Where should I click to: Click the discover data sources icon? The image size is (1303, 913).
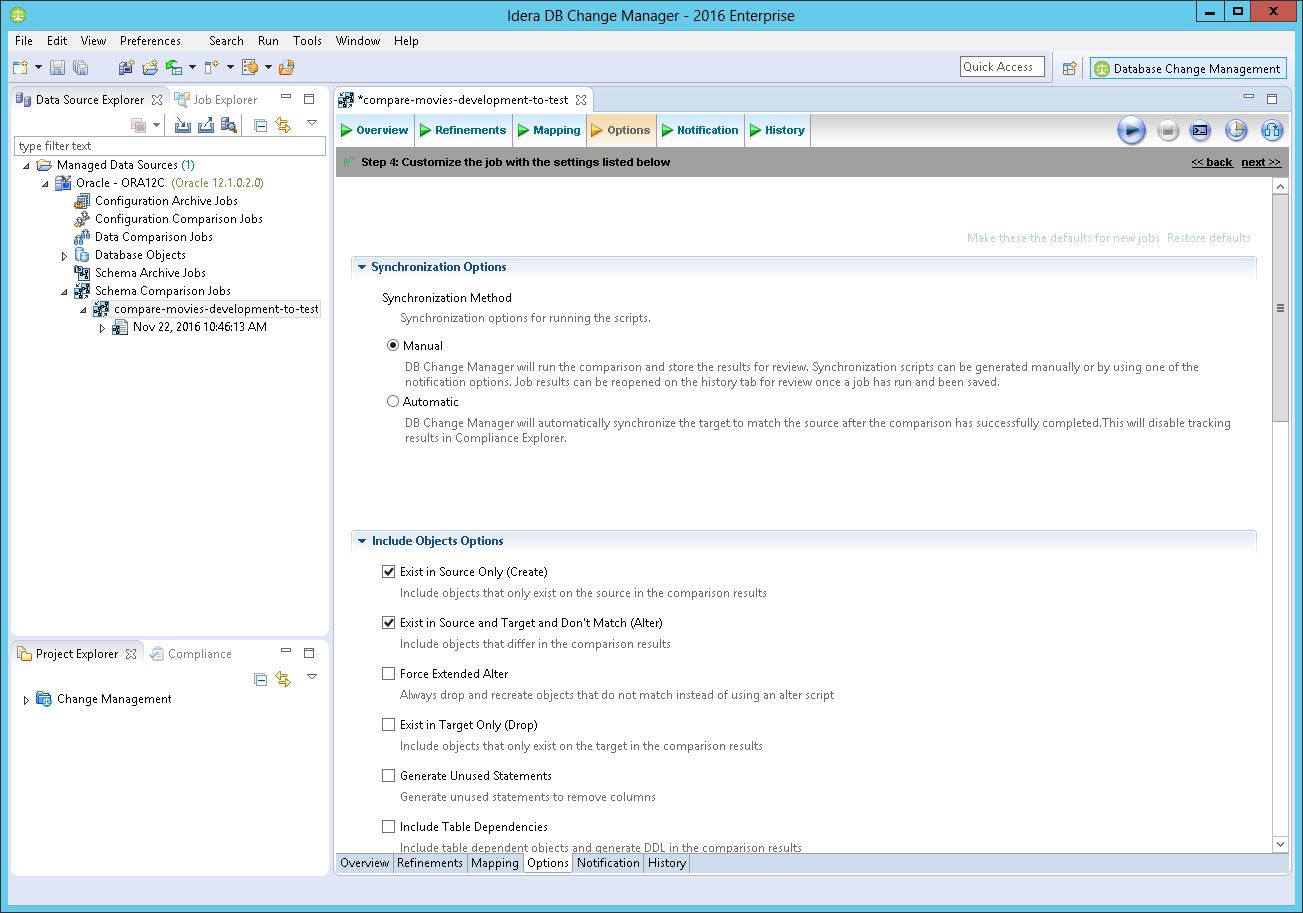[229, 125]
